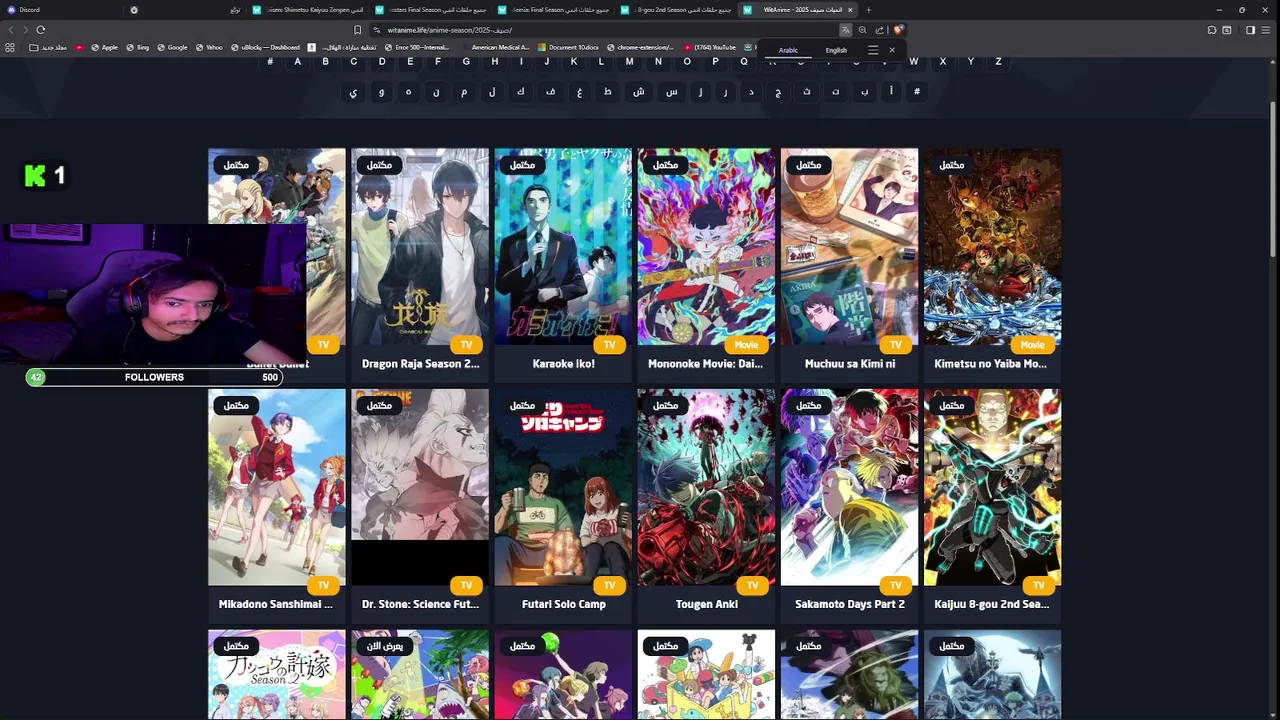Open the Futari Solo Camp poster

(563, 487)
